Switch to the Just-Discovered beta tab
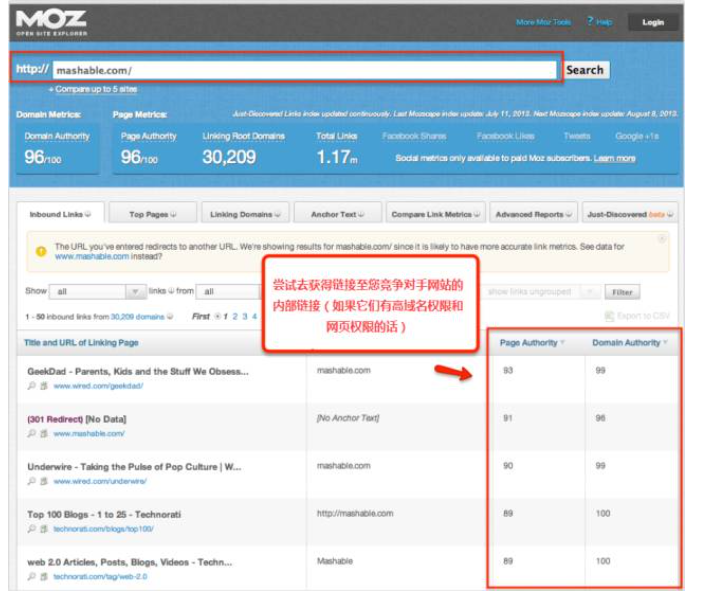708x602 pixels. 630,214
